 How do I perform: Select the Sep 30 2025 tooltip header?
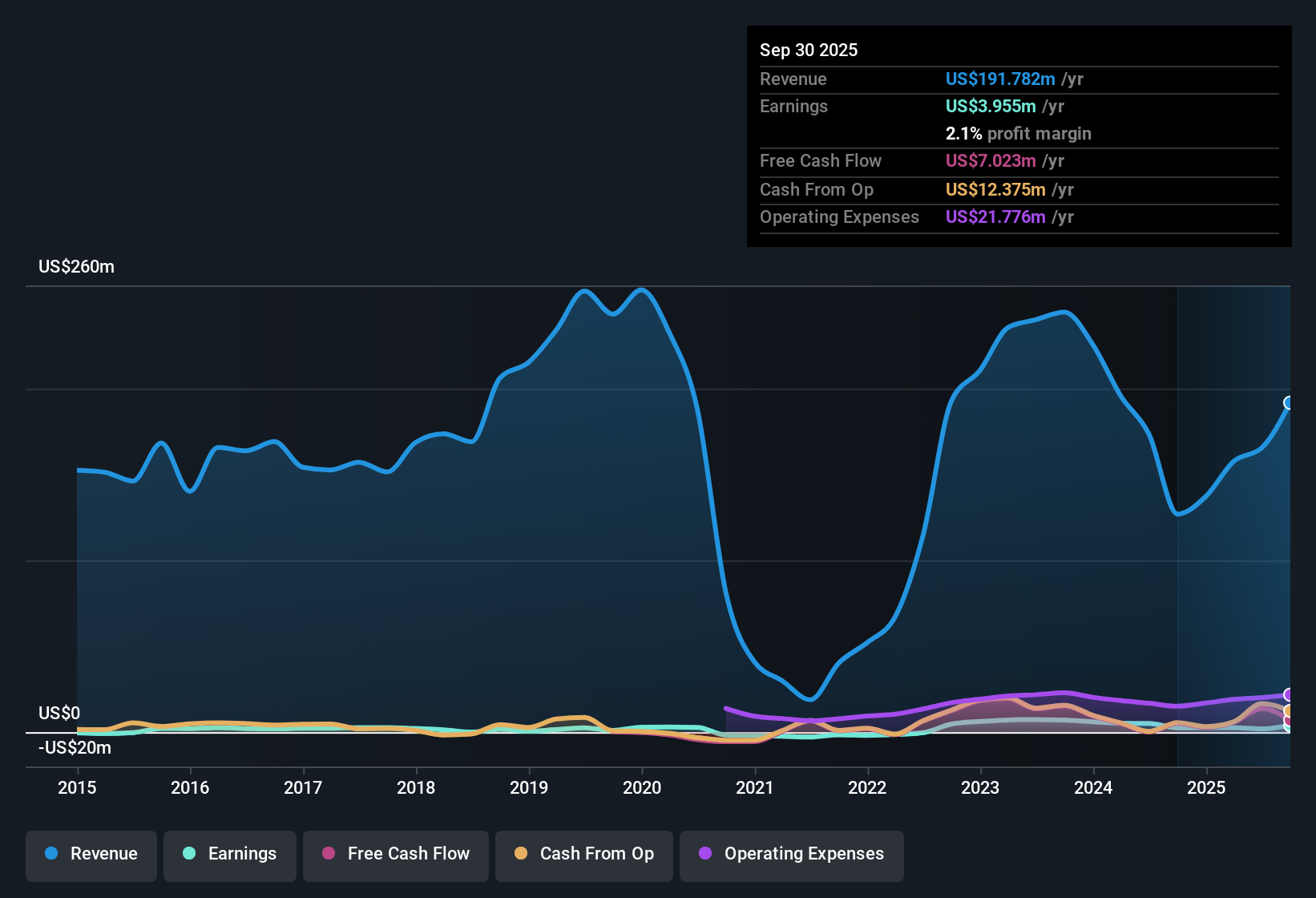[809, 50]
